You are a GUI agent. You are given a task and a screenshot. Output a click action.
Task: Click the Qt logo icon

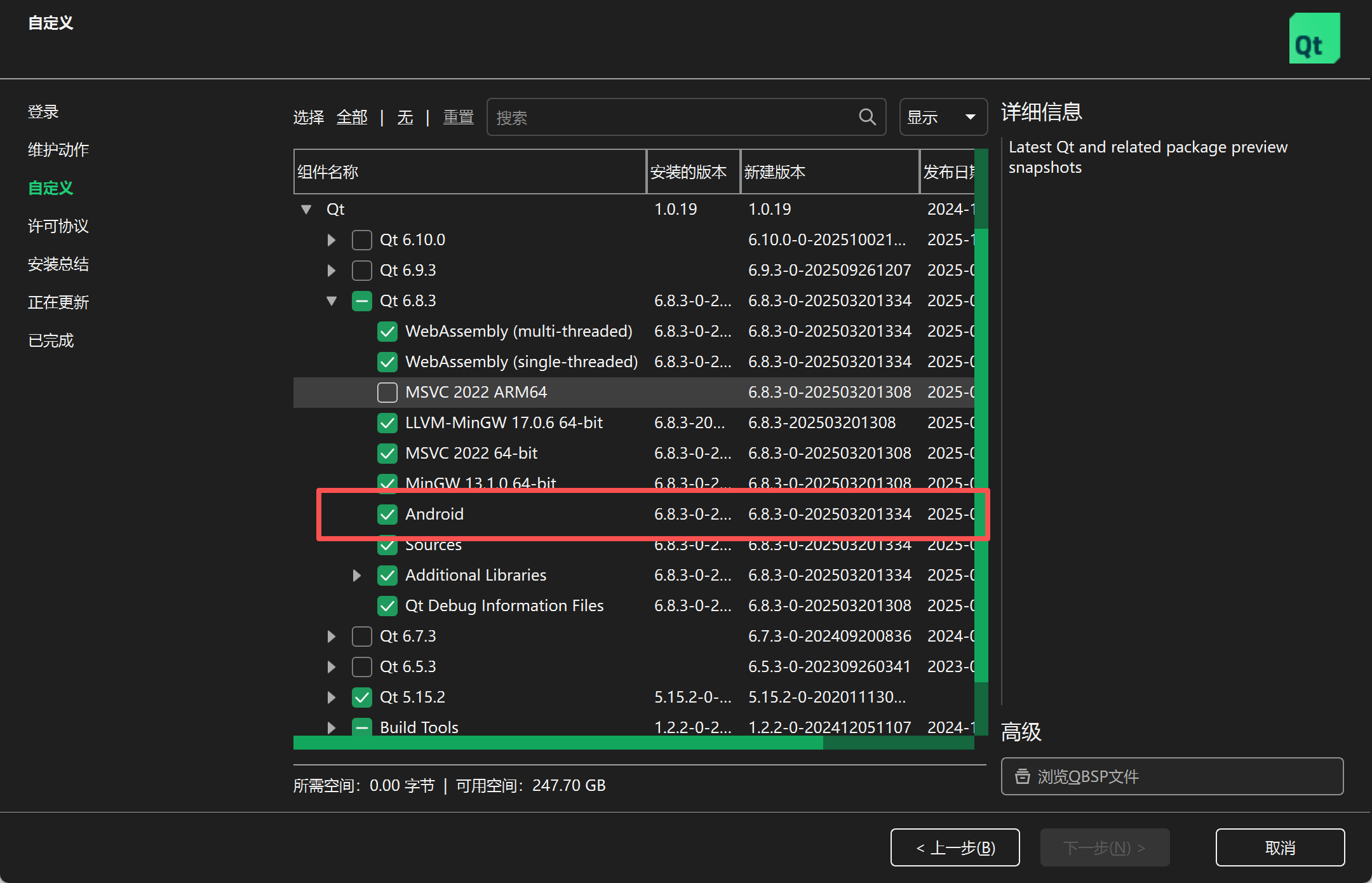[1314, 39]
